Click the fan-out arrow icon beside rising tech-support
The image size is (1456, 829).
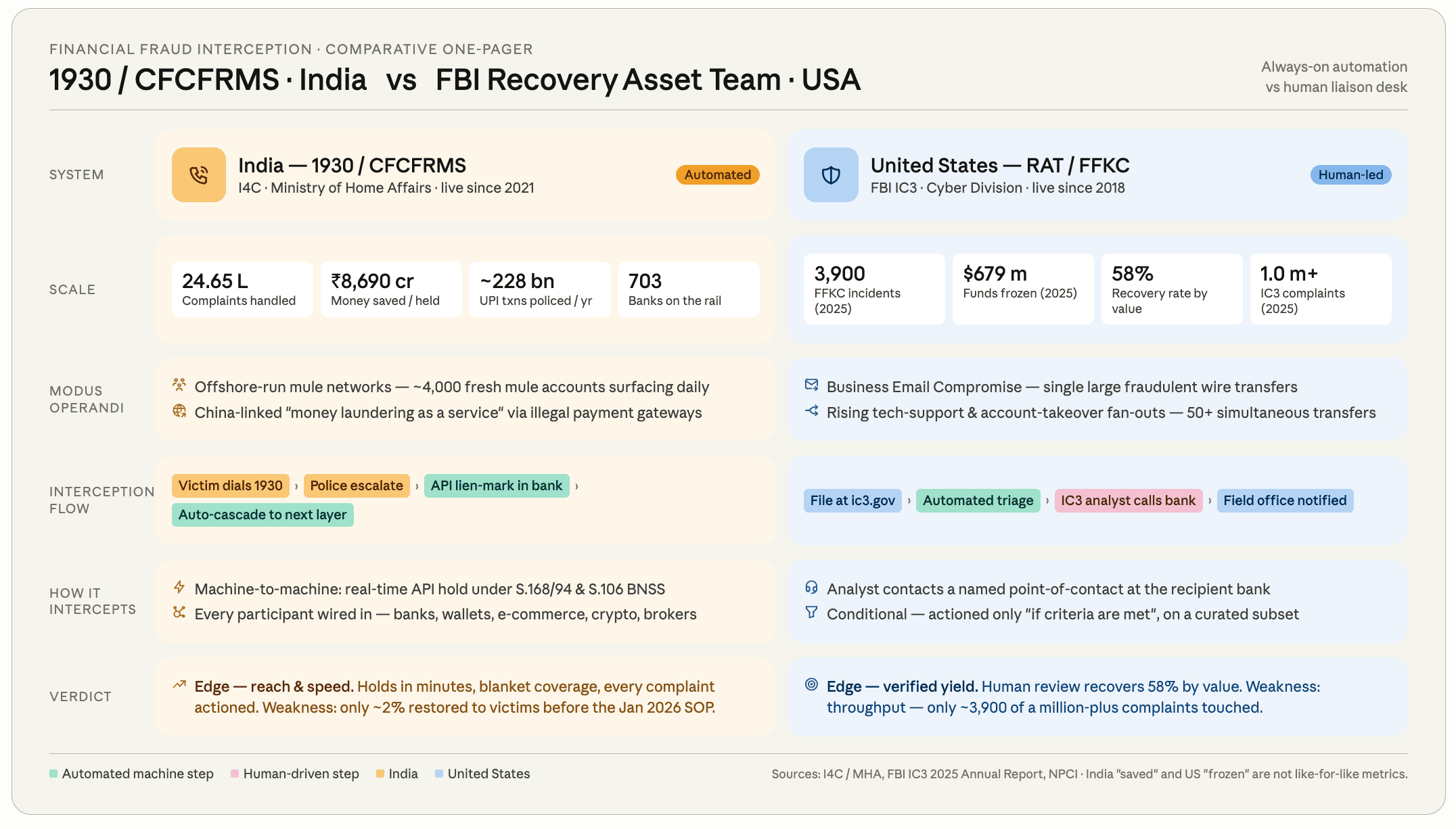(811, 410)
